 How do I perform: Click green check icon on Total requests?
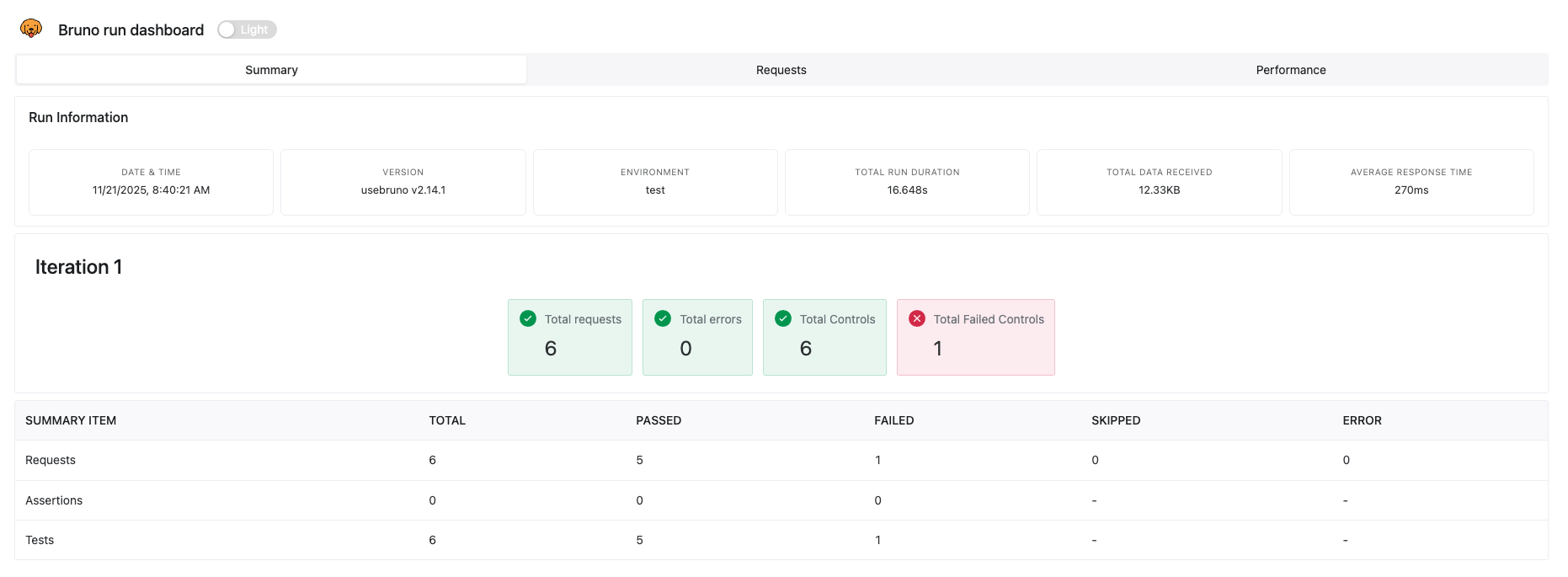tap(528, 318)
